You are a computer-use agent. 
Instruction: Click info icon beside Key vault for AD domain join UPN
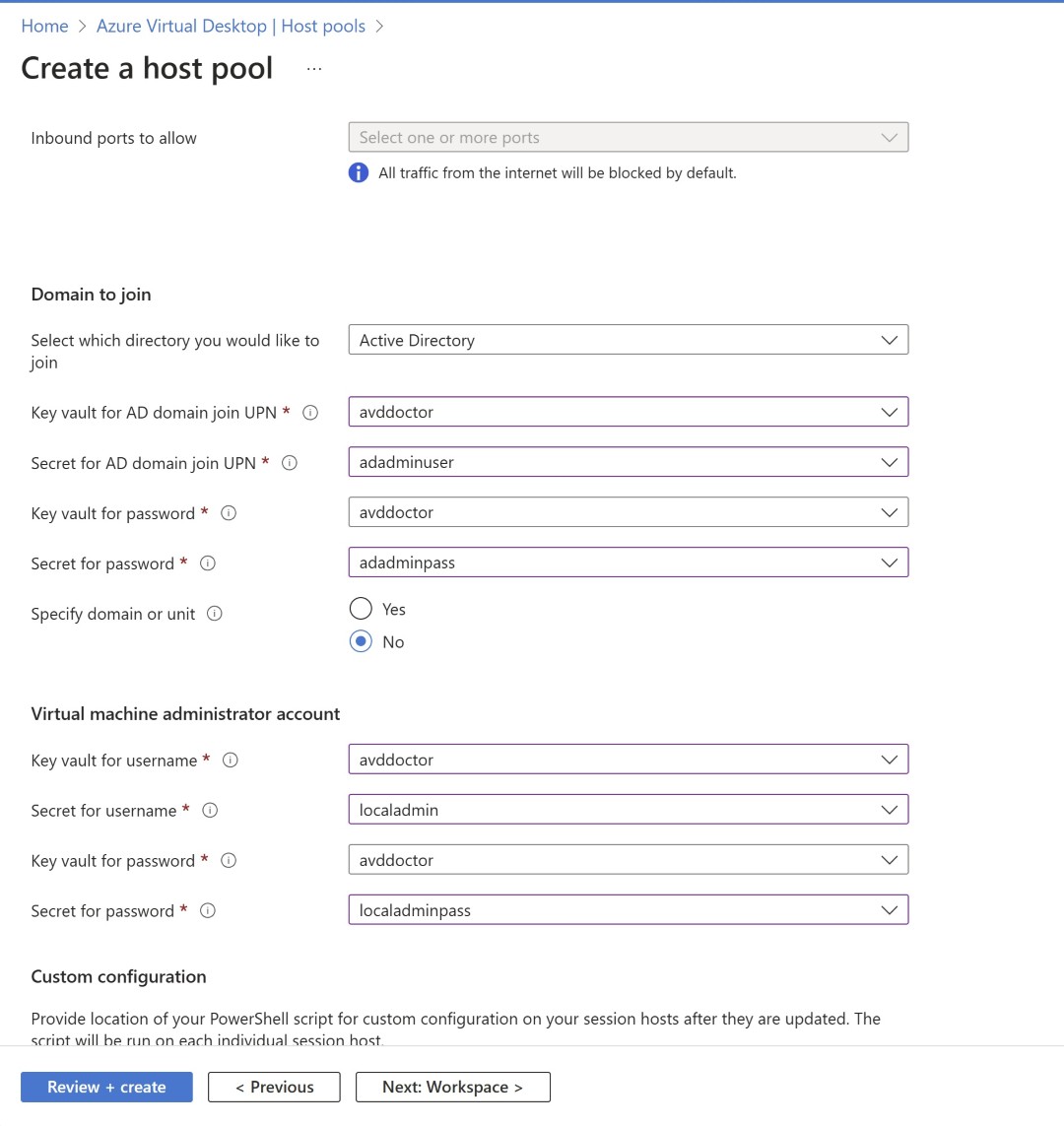(310, 413)
